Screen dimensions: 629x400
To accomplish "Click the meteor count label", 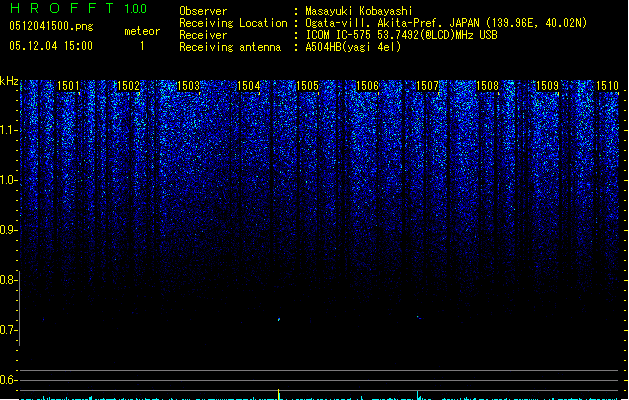I will coord(142,31).
